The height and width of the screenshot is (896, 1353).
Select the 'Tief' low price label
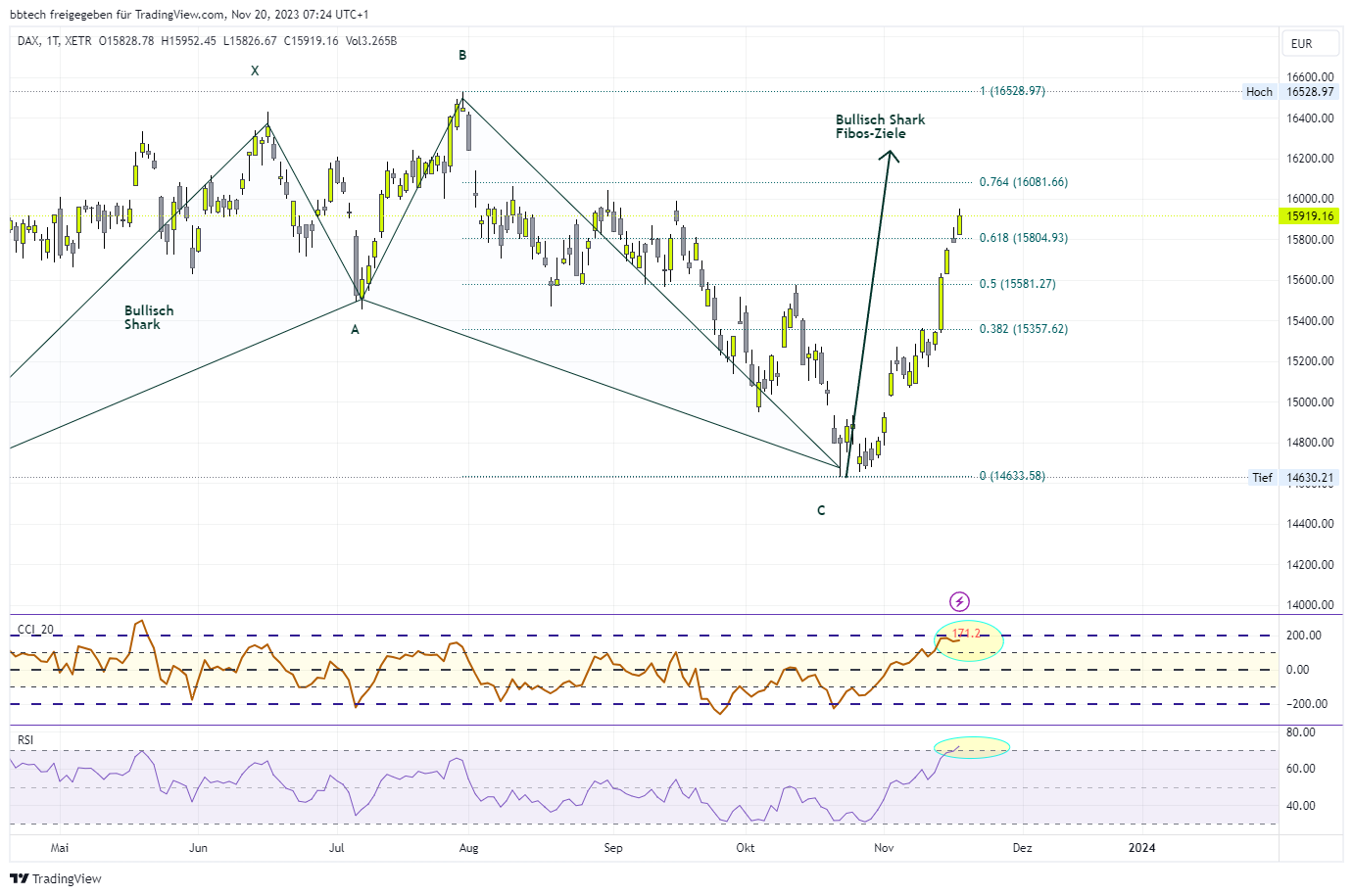pos(1262,478)
